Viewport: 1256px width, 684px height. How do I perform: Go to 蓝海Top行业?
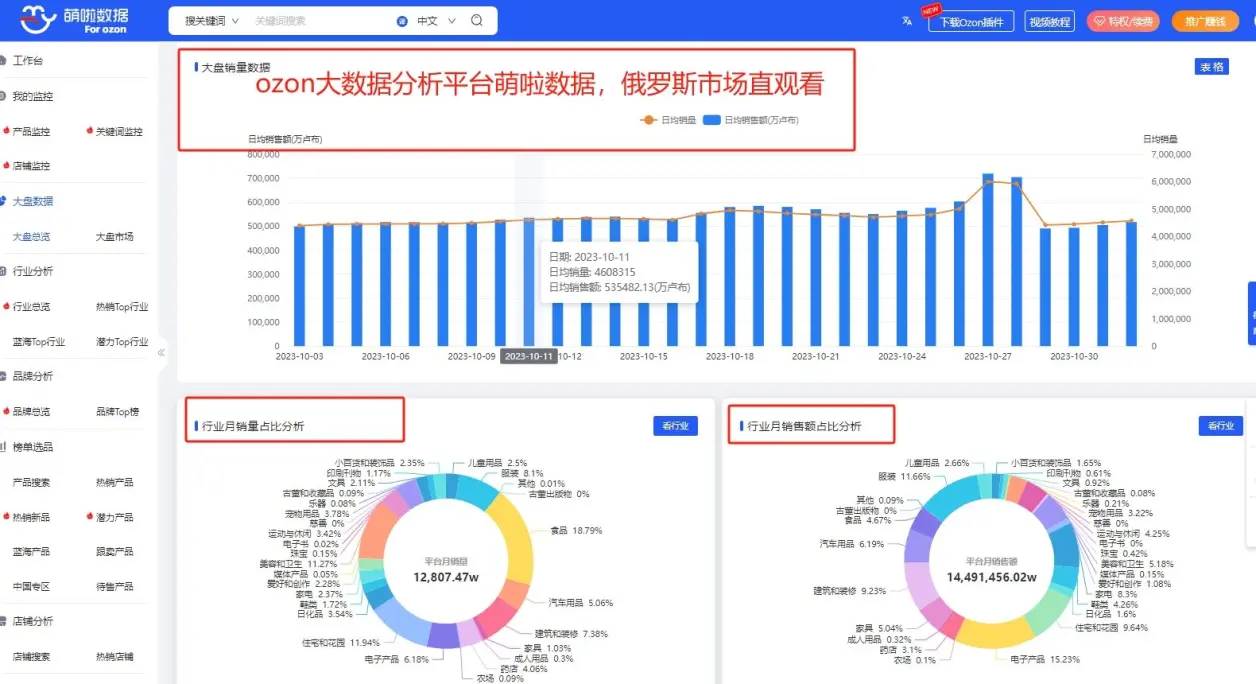(x=39, y=342)
